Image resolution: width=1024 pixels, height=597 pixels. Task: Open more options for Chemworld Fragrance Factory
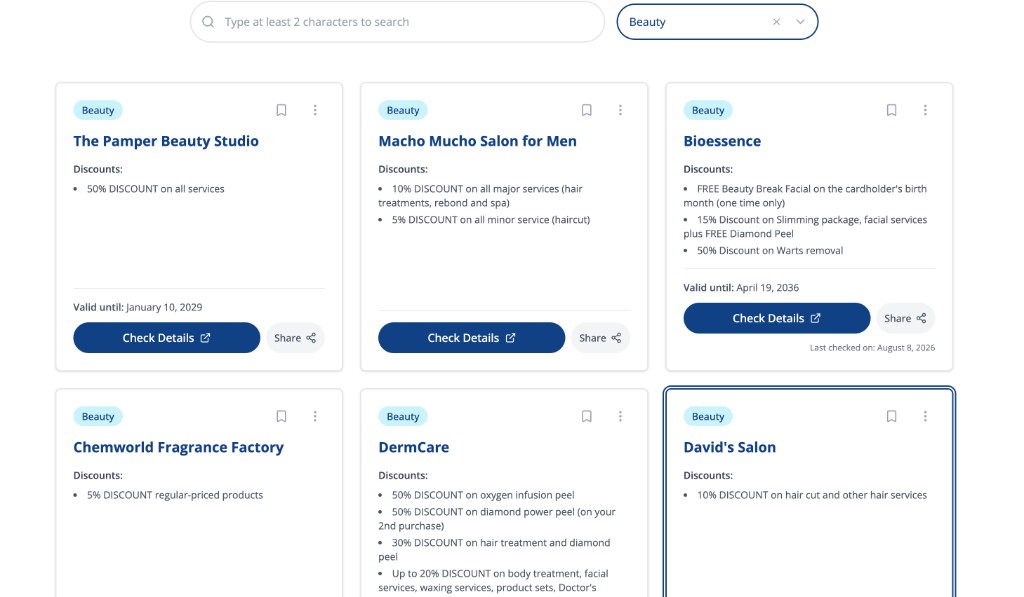point(315,416)
